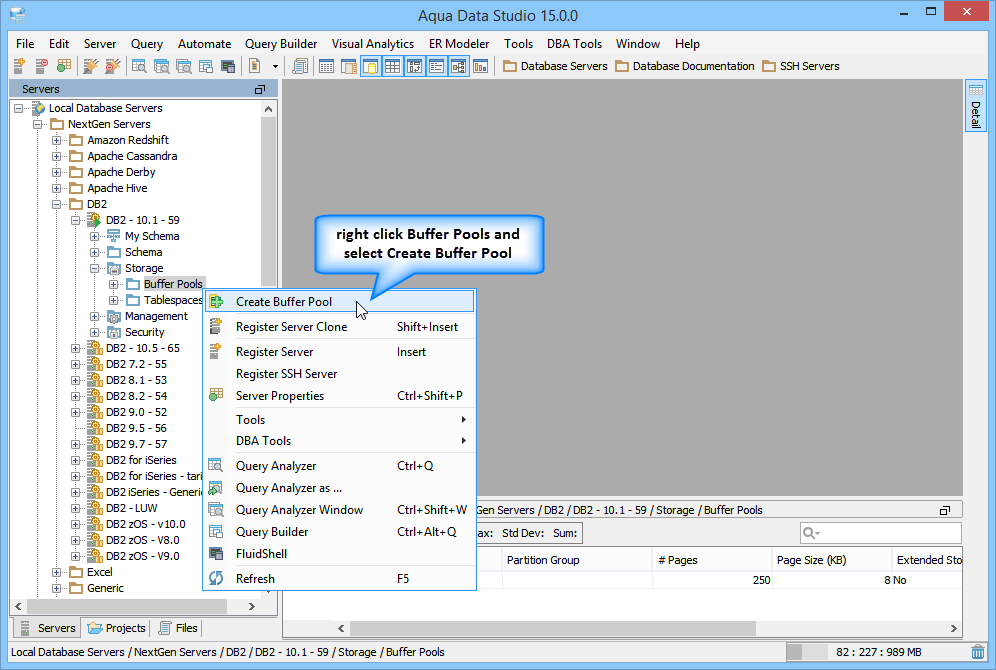Collapse the Storage node
Screen dimensions: 996x670
95,269
